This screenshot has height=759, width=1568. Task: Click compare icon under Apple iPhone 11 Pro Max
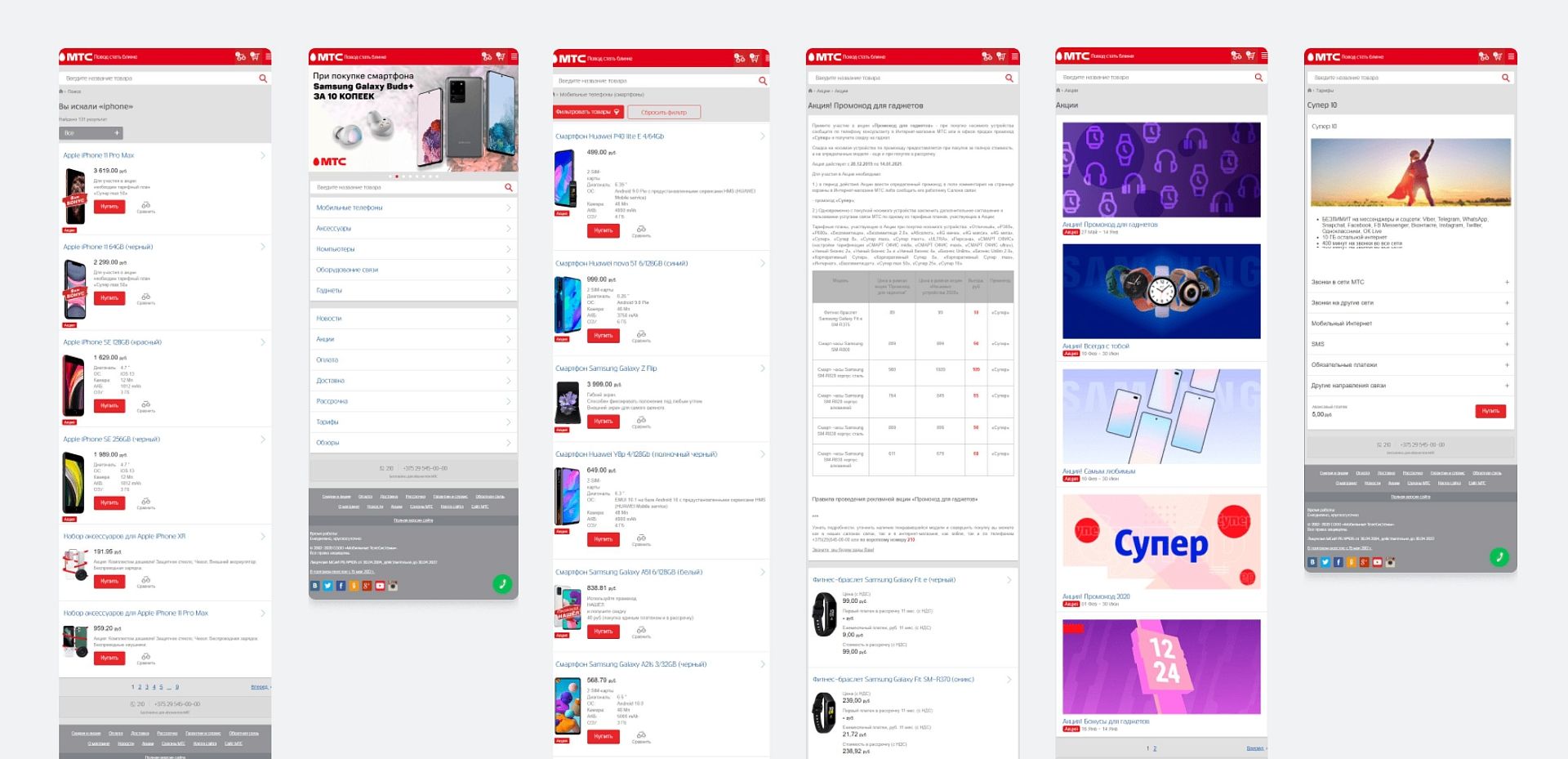click(x=145, y=206)
